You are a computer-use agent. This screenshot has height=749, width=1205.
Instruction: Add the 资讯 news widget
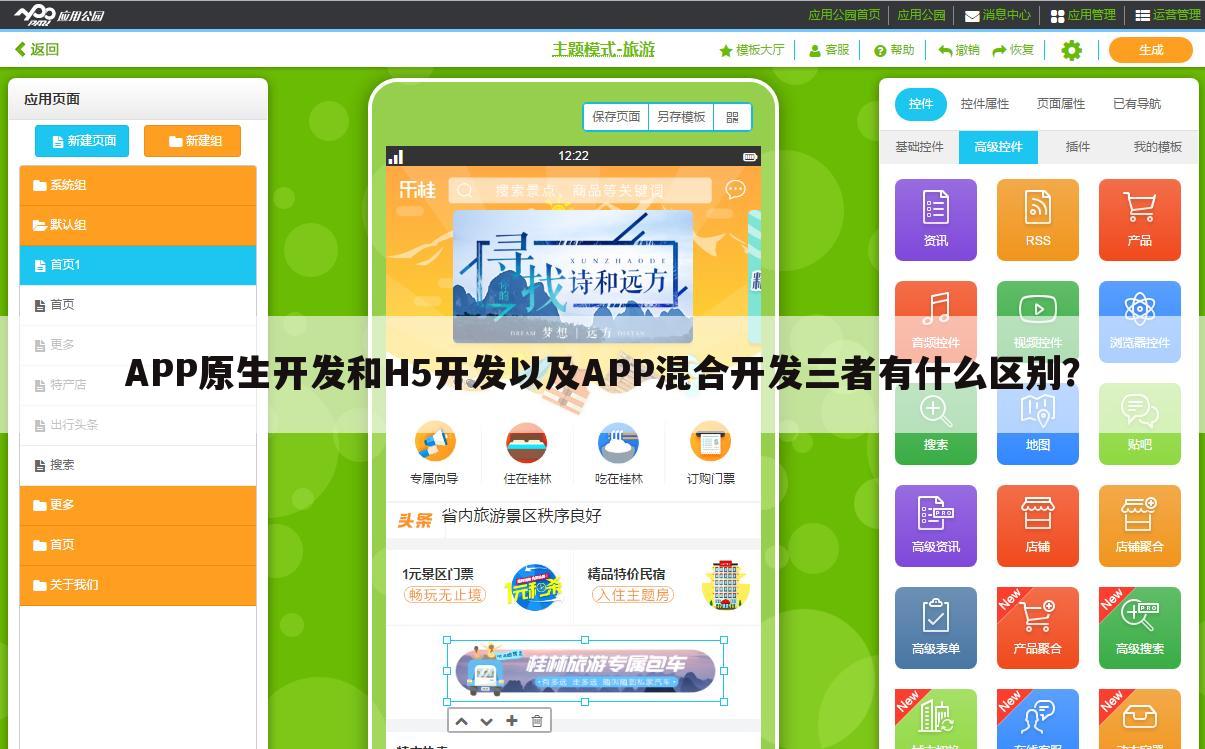(935, 219)
